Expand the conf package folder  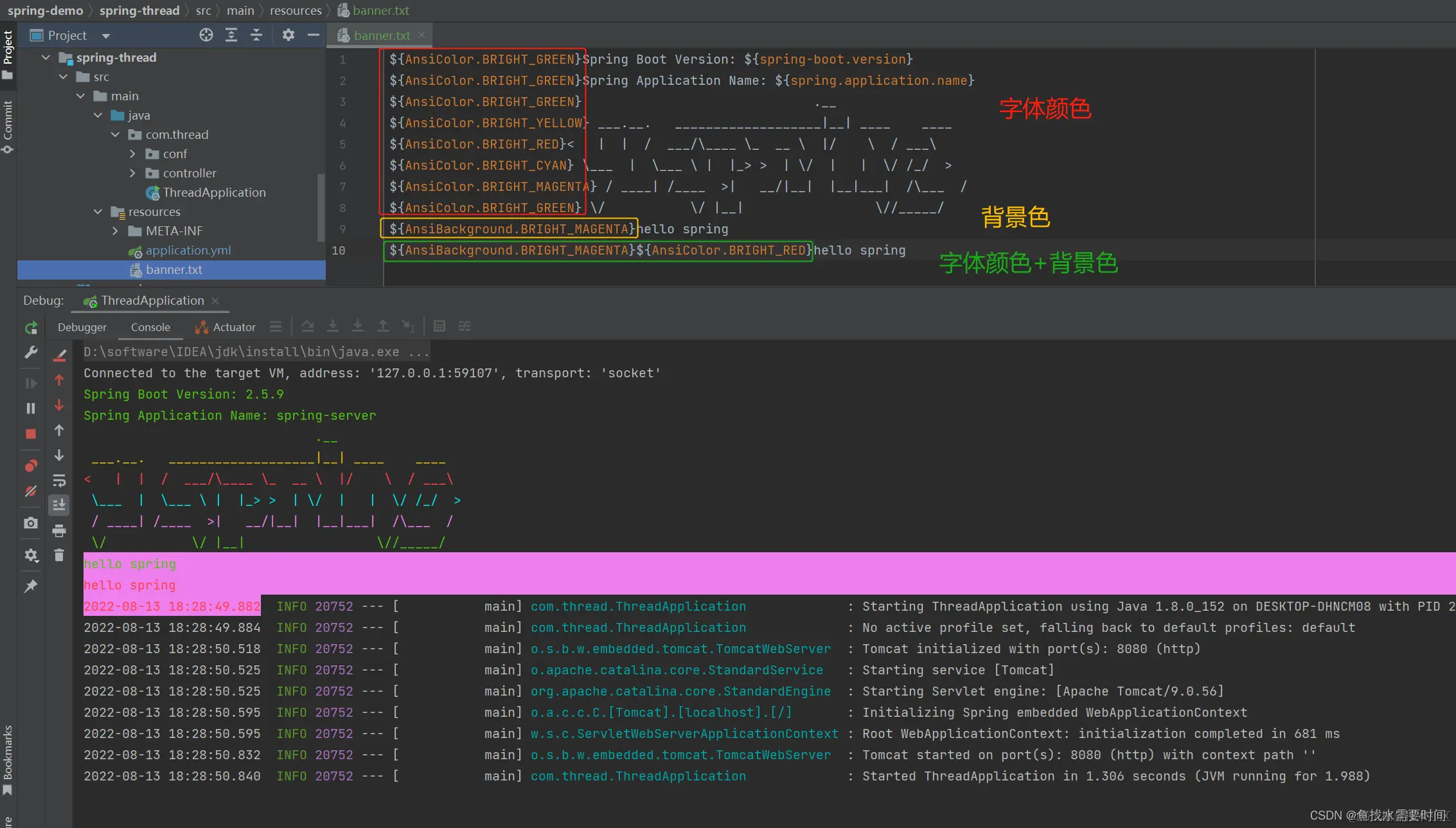click(133, 154)
